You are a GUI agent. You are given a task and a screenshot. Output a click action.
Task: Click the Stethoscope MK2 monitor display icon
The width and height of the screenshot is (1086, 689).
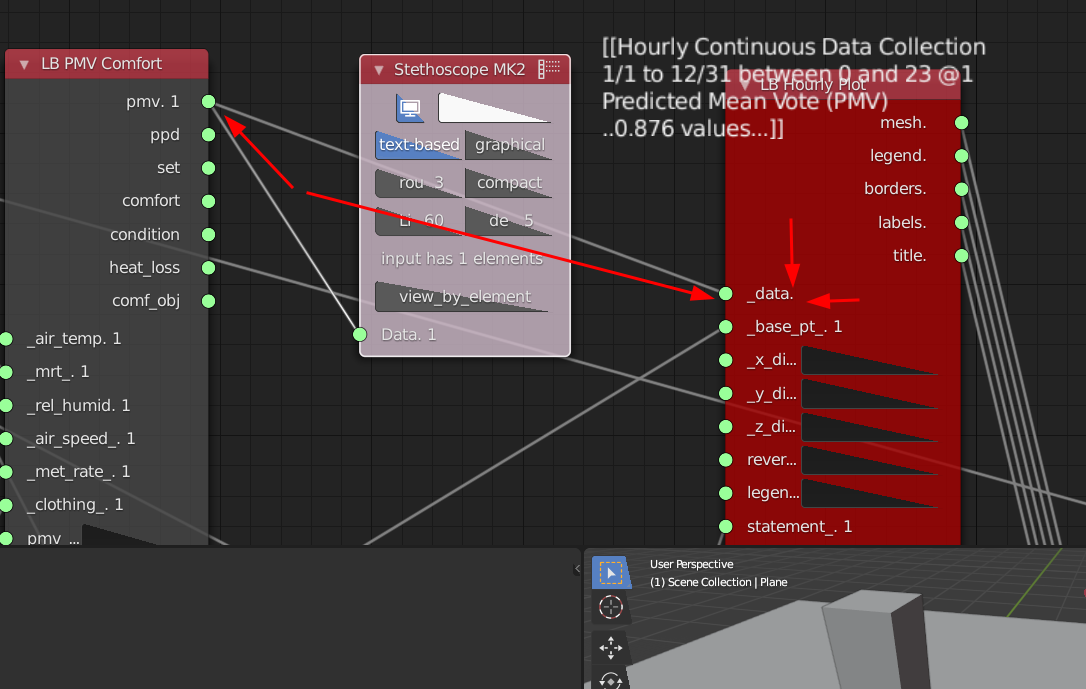coord(410,108)
